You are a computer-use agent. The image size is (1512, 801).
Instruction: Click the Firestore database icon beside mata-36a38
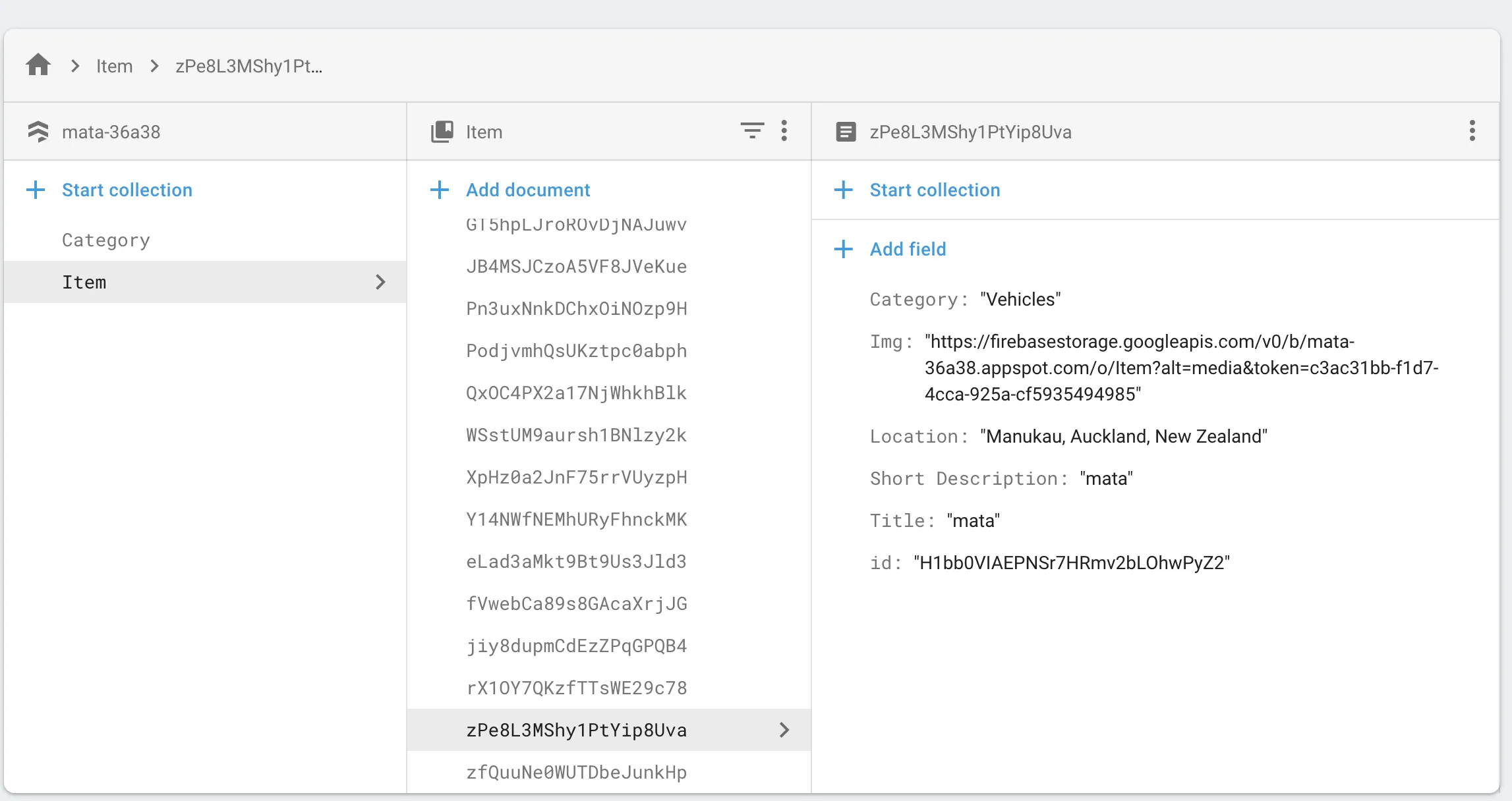point(38,132)
